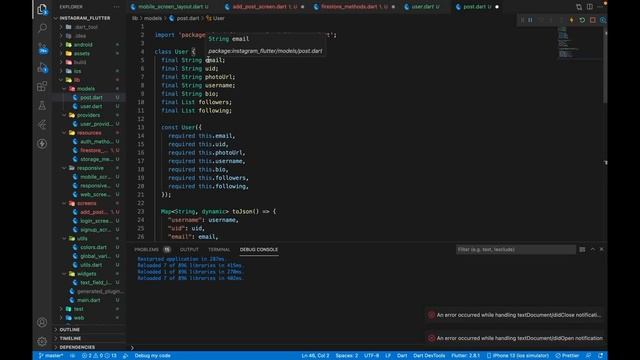Change the Dart language mode
Screen dimensions: 640x360
coord(402,356)
